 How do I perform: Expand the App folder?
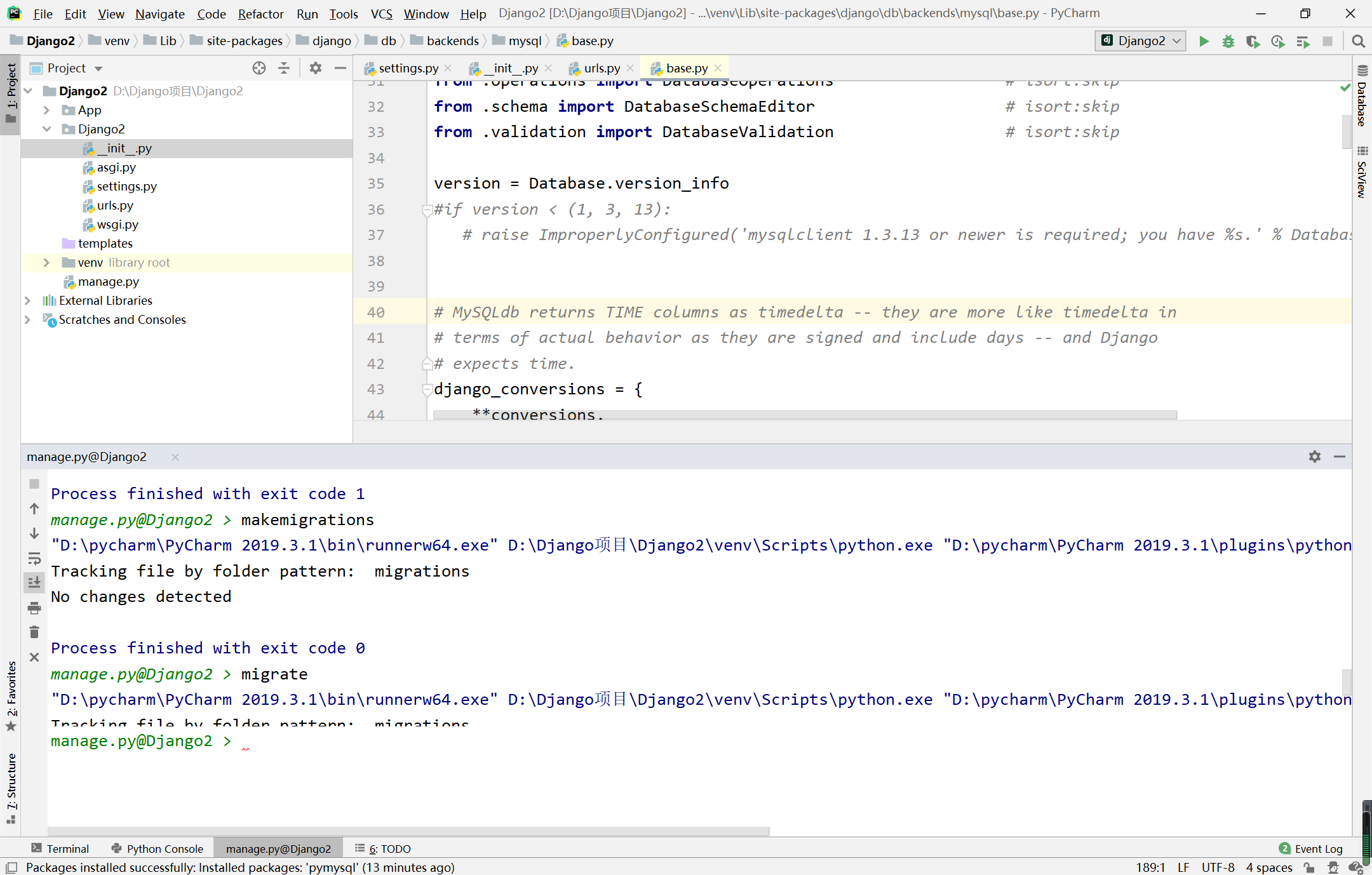coord(46,110)
